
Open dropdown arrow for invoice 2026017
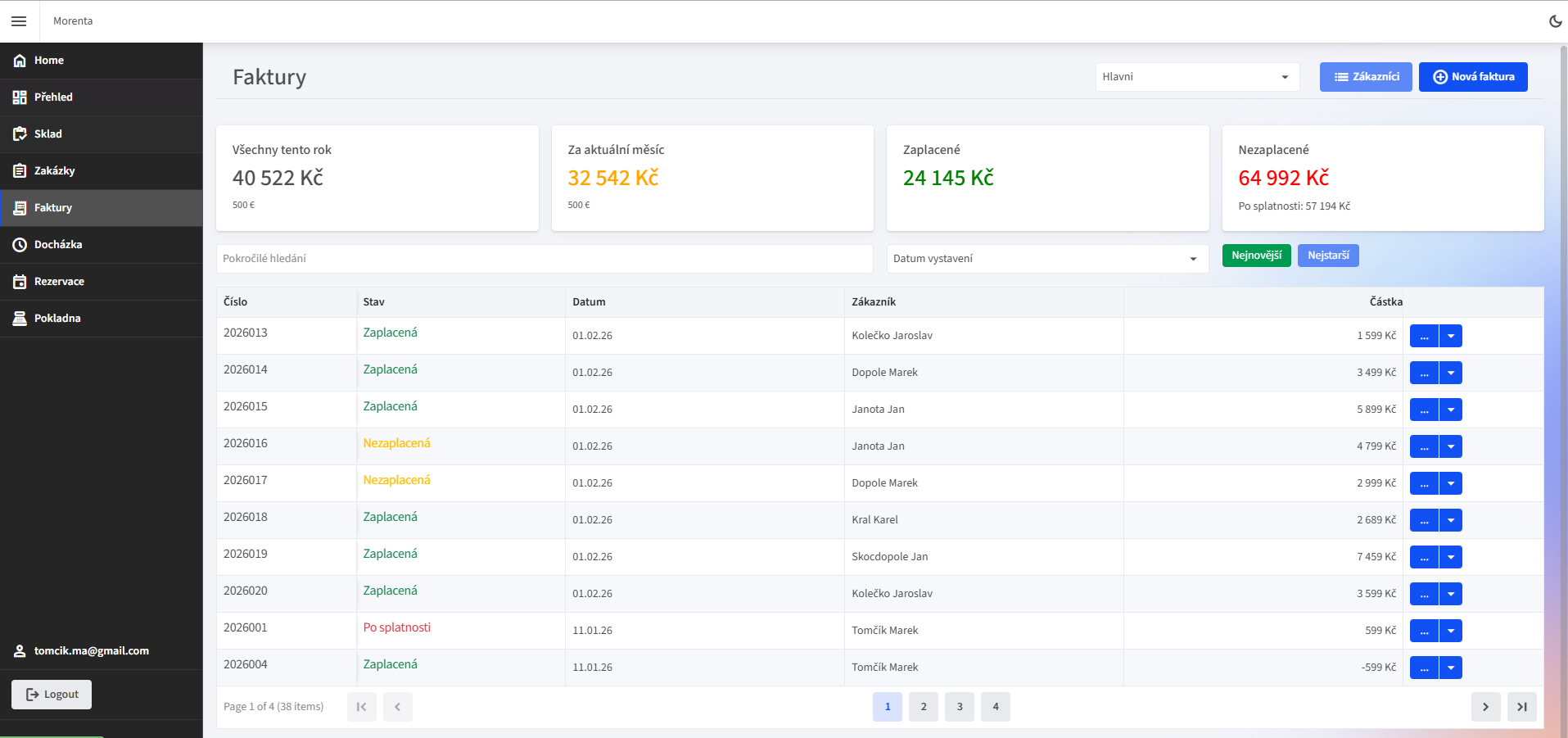(1450, 483)
